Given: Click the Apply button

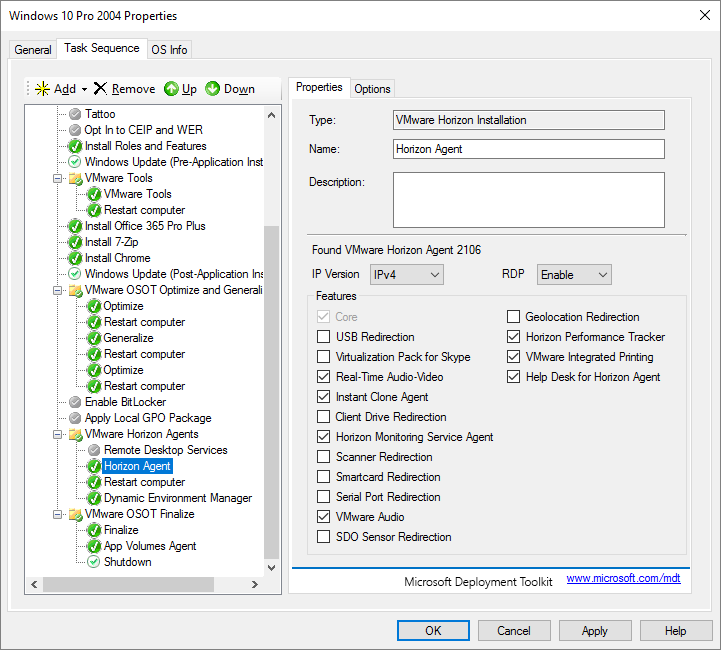Looking at the screenshot, I should point(594,631).
